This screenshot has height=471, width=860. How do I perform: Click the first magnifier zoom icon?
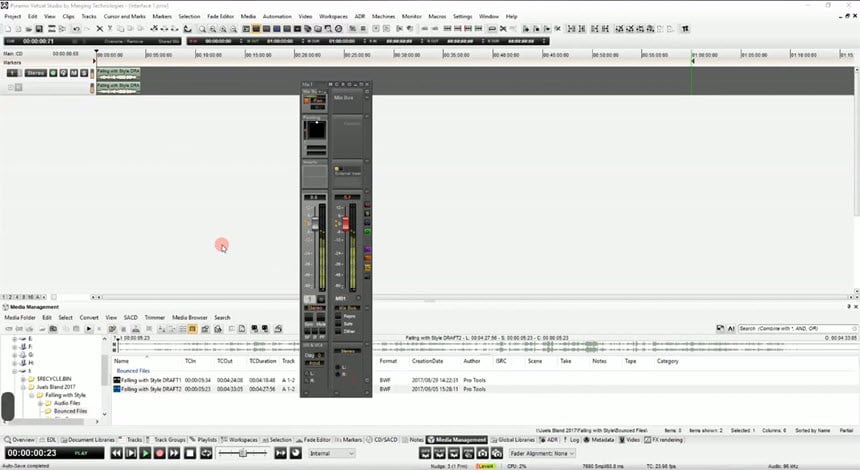[202, 29]
